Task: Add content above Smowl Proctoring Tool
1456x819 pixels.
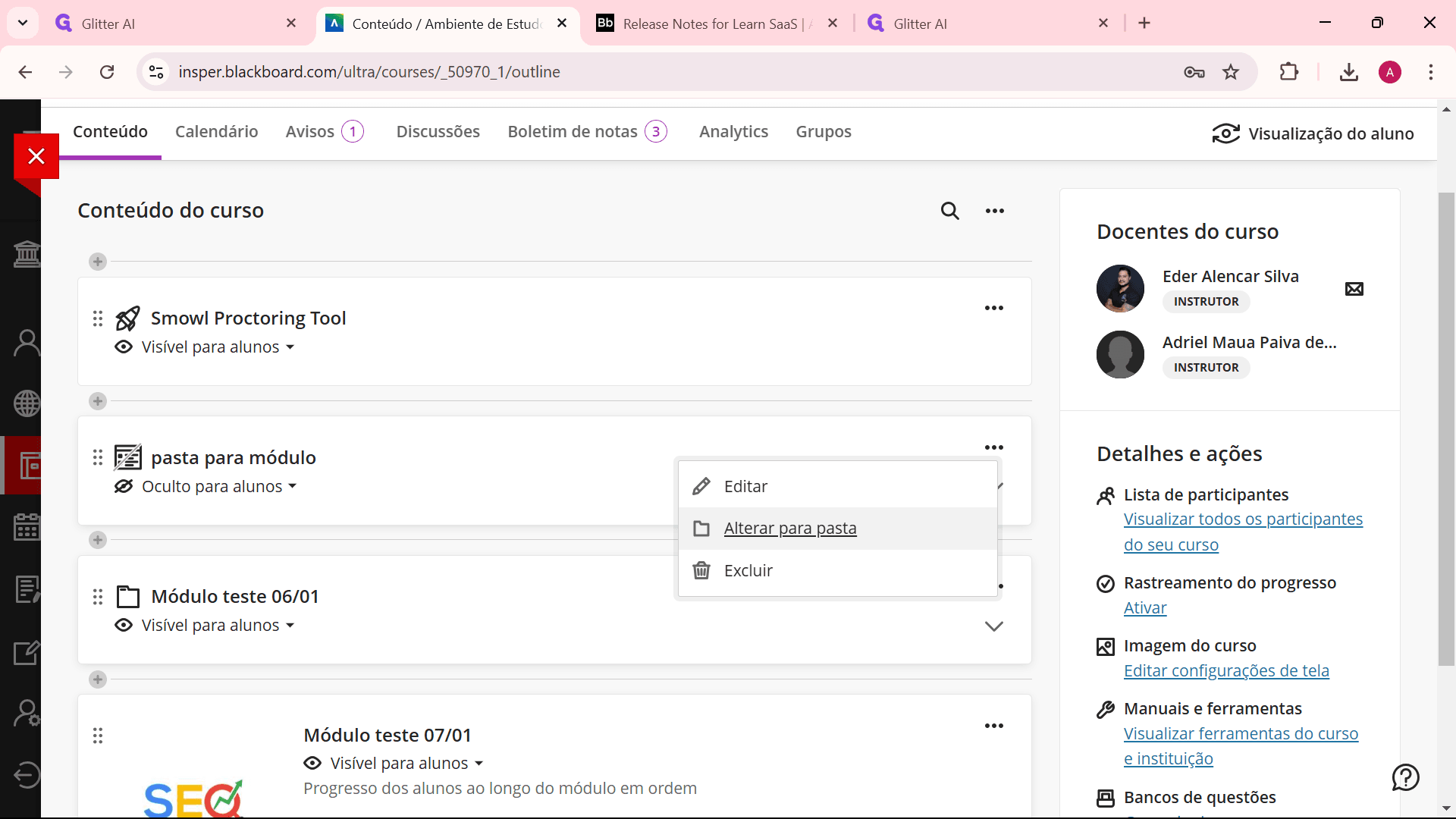Action: point(98,262)
